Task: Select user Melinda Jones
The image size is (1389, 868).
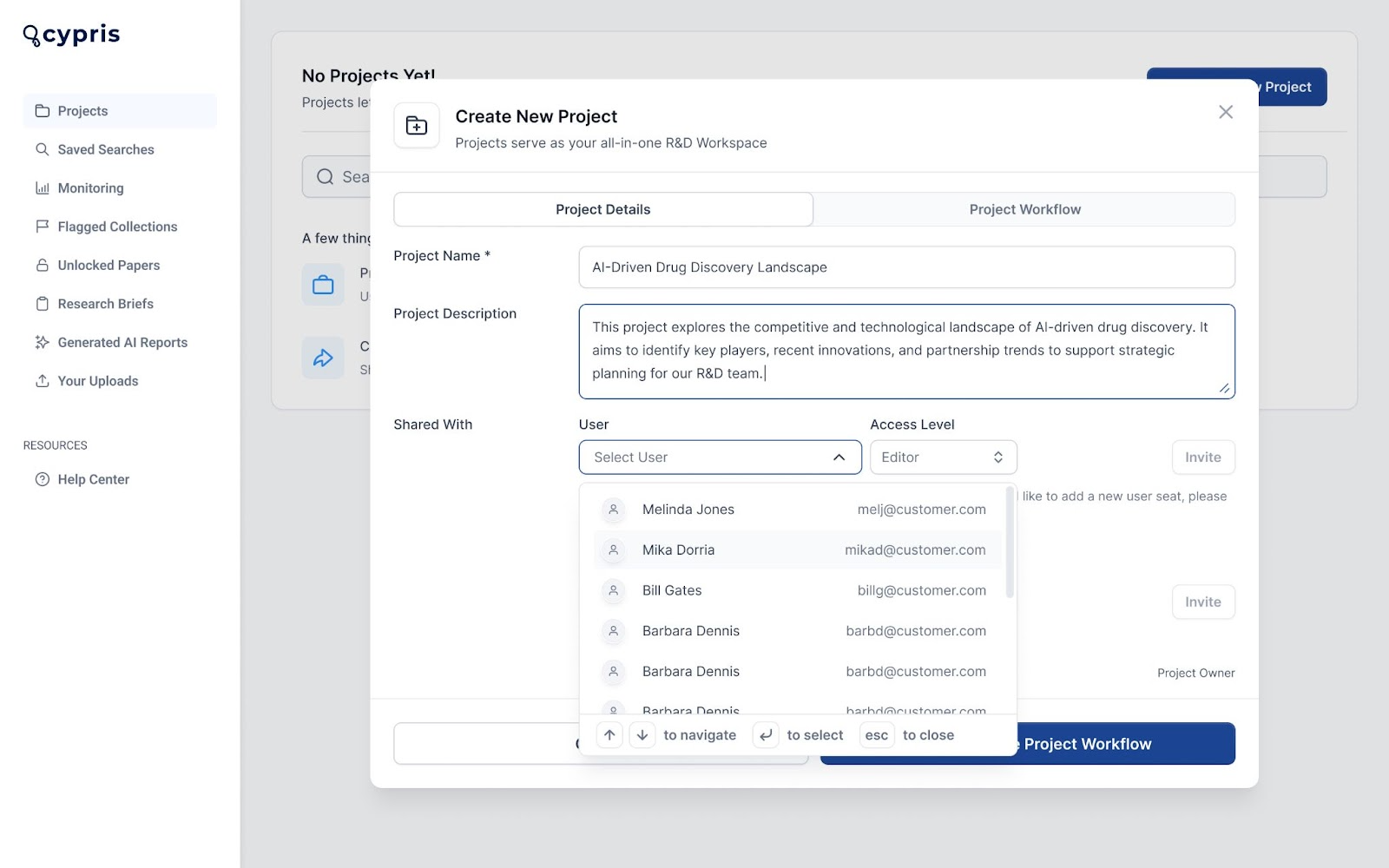Action: coord(797,510)
